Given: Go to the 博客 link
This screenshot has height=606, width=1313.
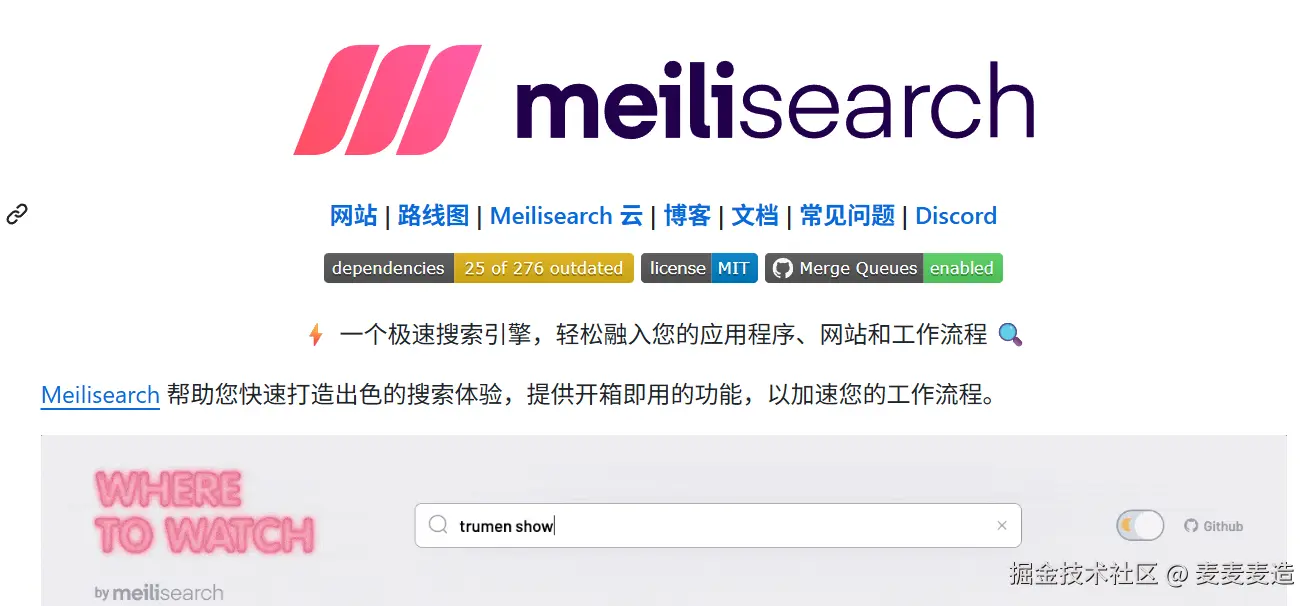Looking at the screenshot, I should [x=687, y=216].
